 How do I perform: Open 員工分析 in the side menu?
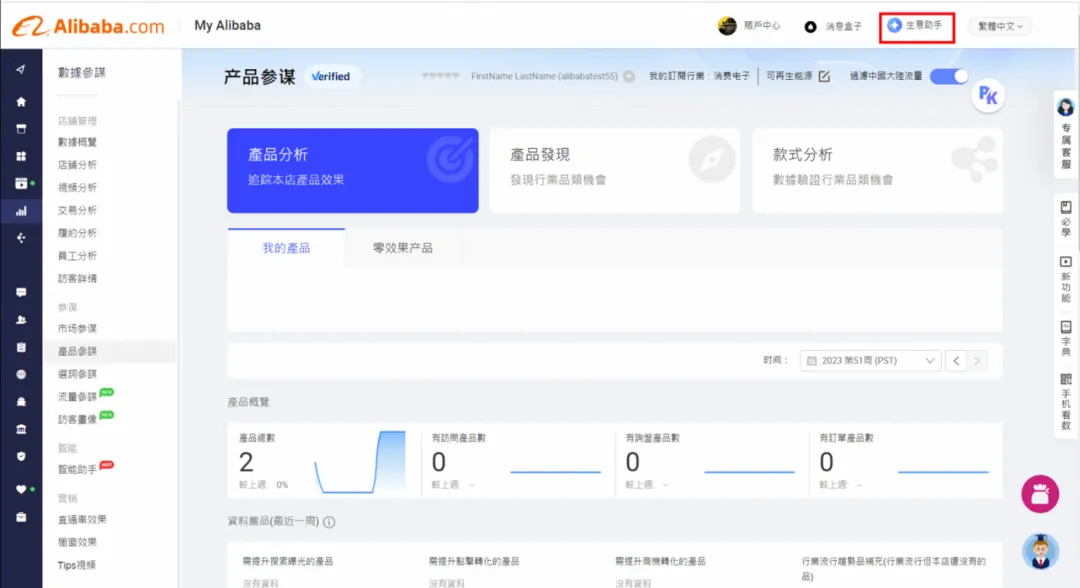(77, 255)
